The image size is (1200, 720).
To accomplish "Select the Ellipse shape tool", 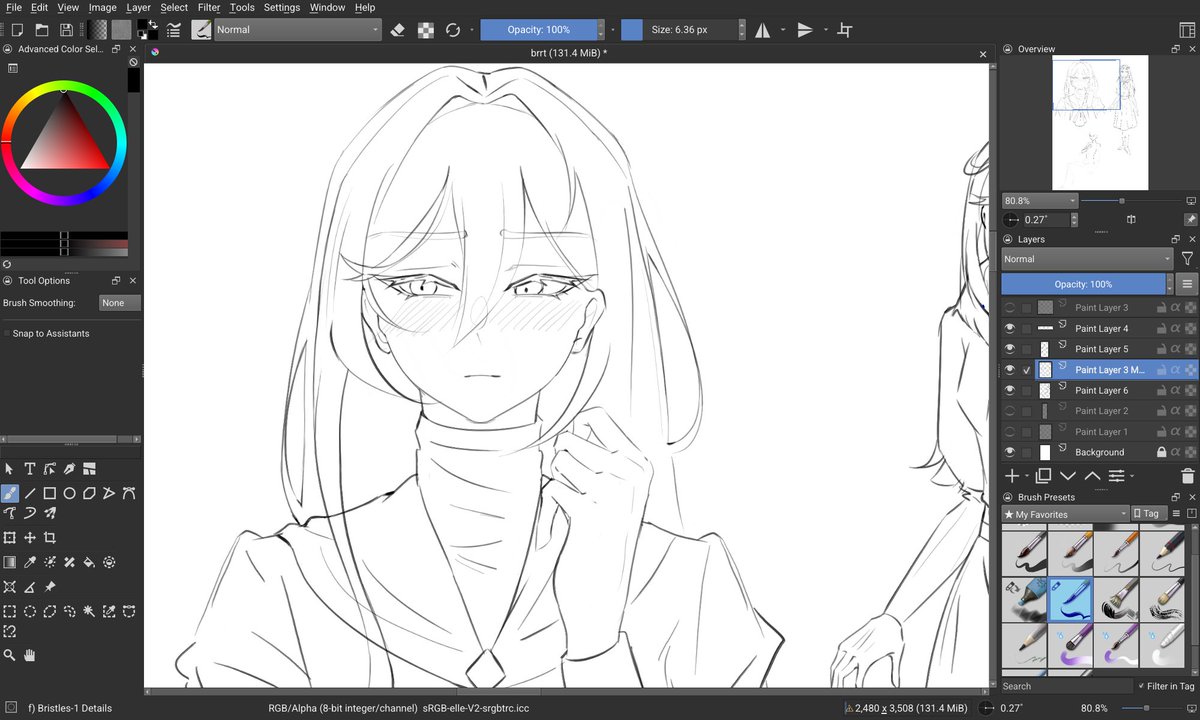I will coord(69,493).
